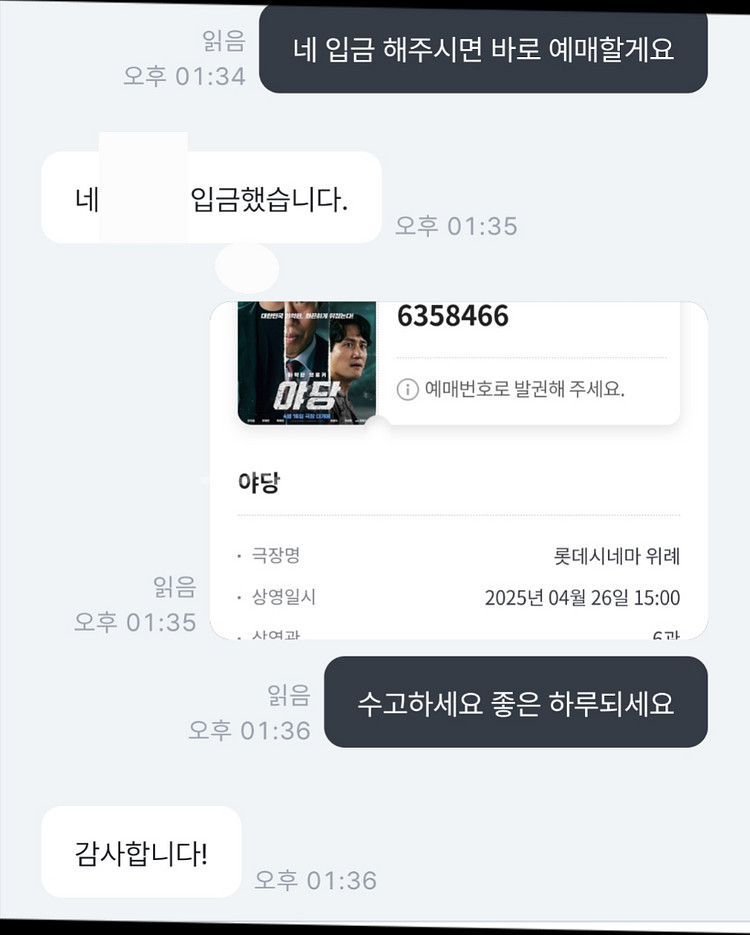
Task: Click the timestamp beside the 감사합니다 message
Action: coord(315,881)
